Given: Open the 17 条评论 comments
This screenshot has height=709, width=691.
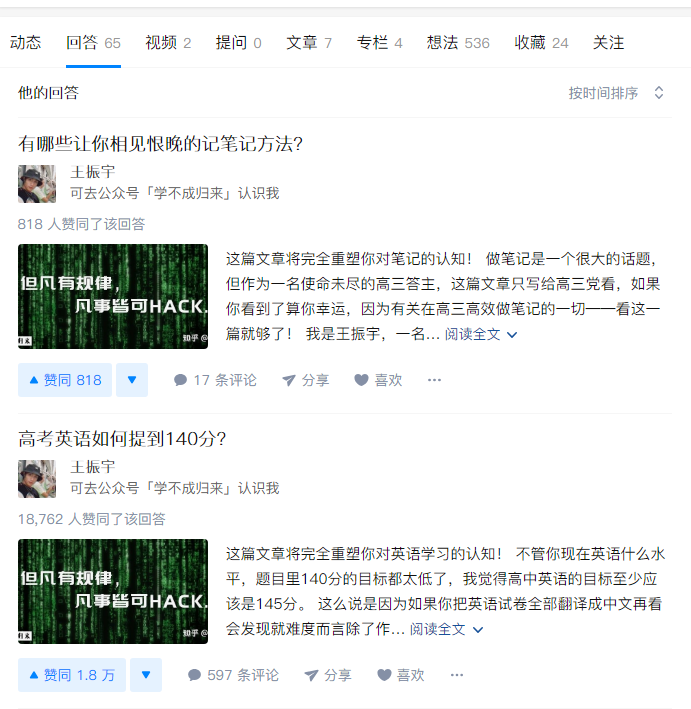Looking at the screenshot, I should coord(215,380).
